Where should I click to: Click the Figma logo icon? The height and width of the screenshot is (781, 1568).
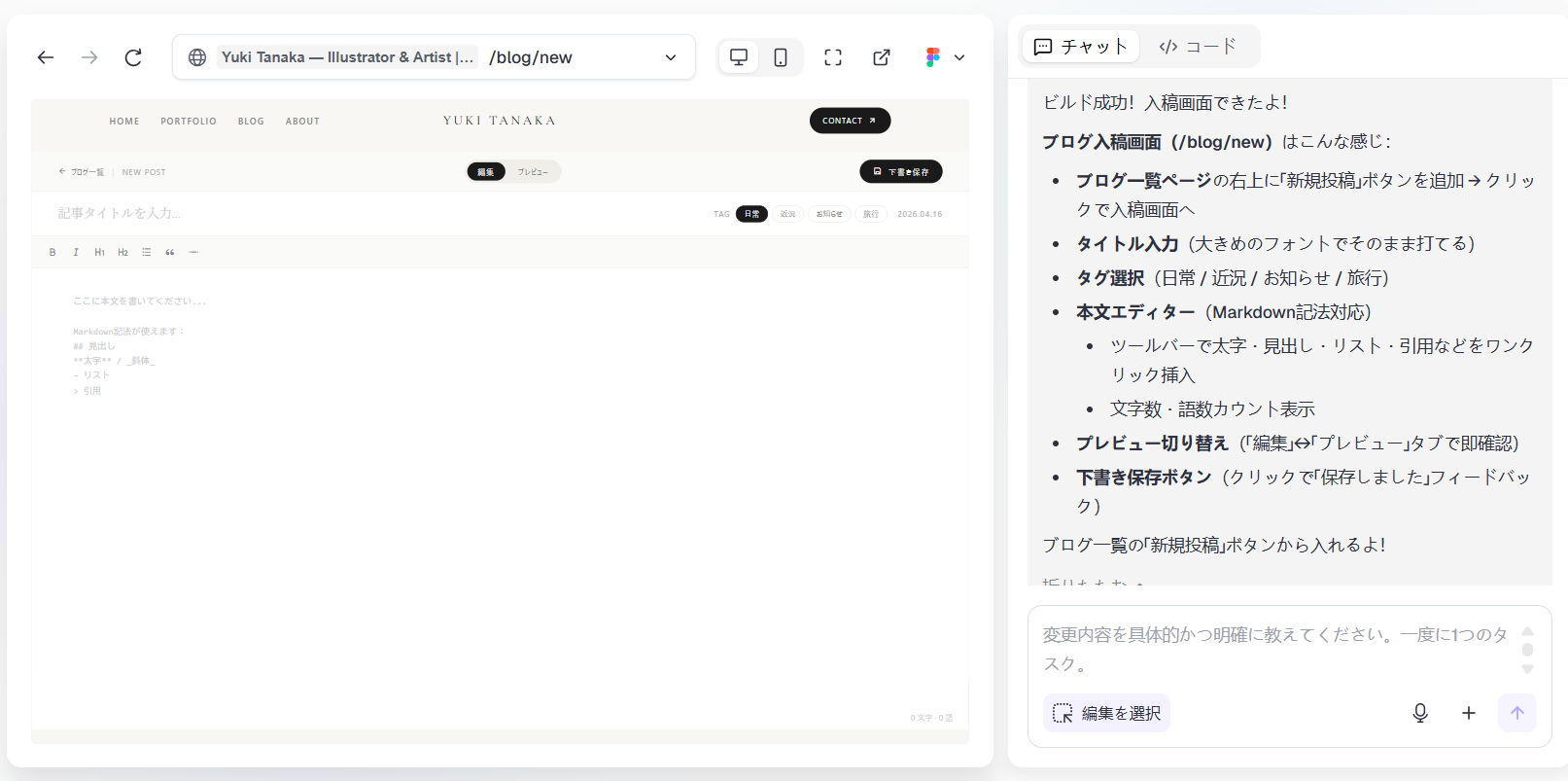tap(933, 57)
